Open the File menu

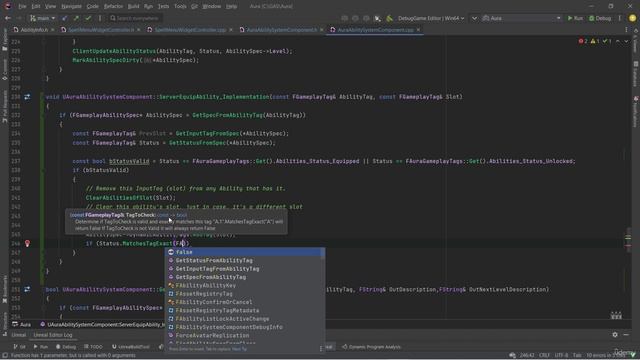coord(22,7)
